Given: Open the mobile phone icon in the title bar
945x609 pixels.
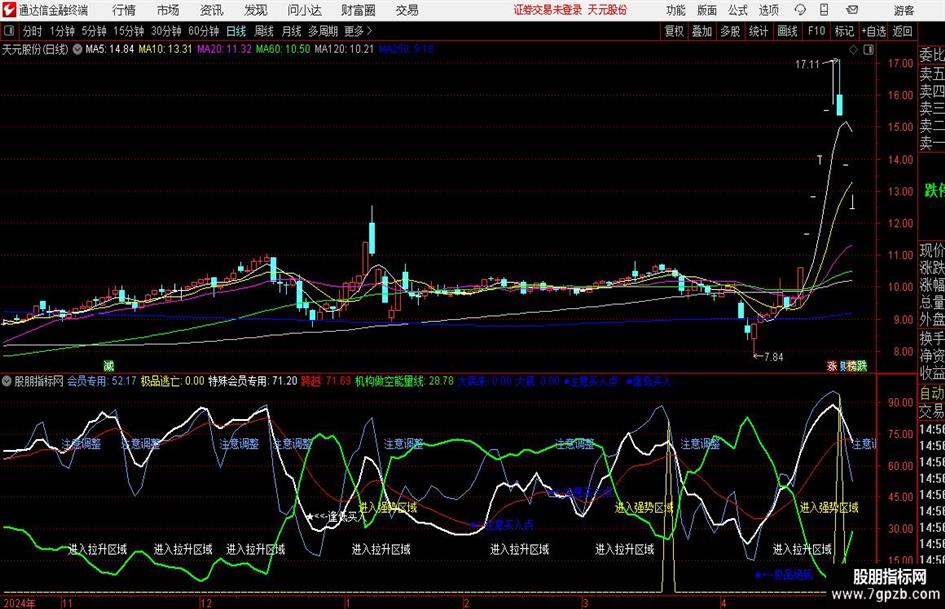Looking at the screenshot, I should coord(824,10).
